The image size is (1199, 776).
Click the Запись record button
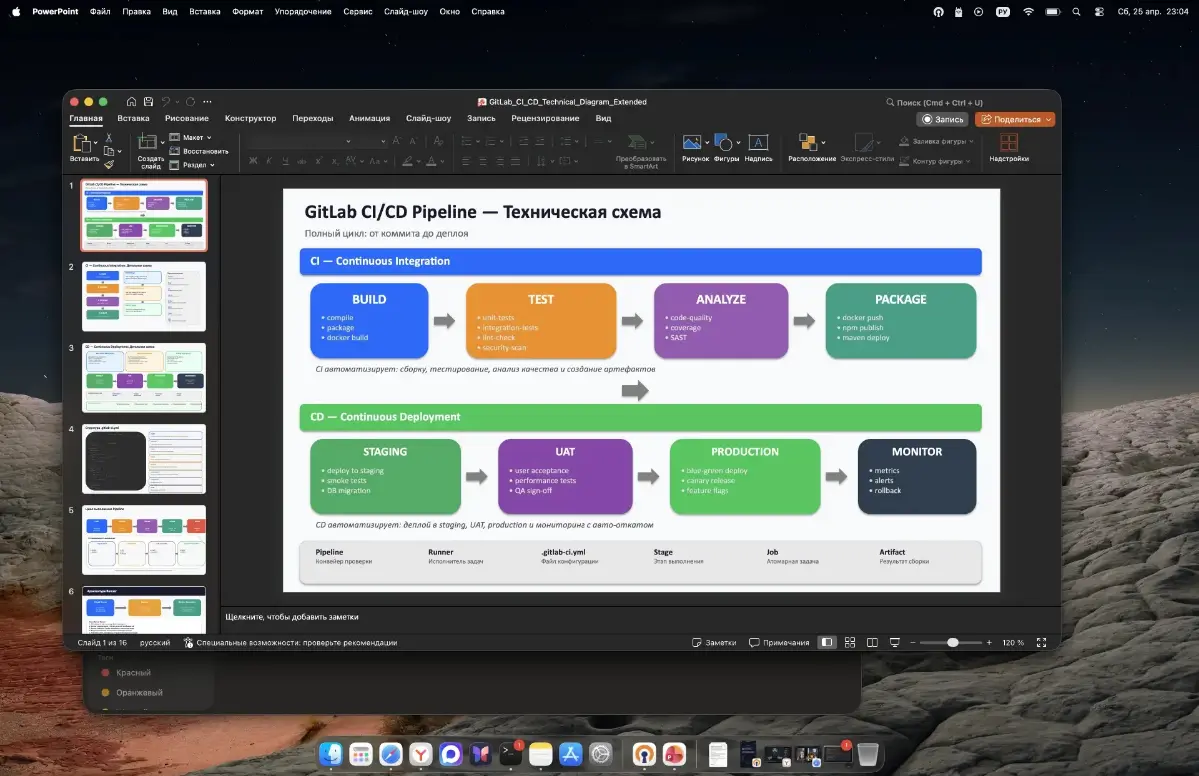click(942, 119)
